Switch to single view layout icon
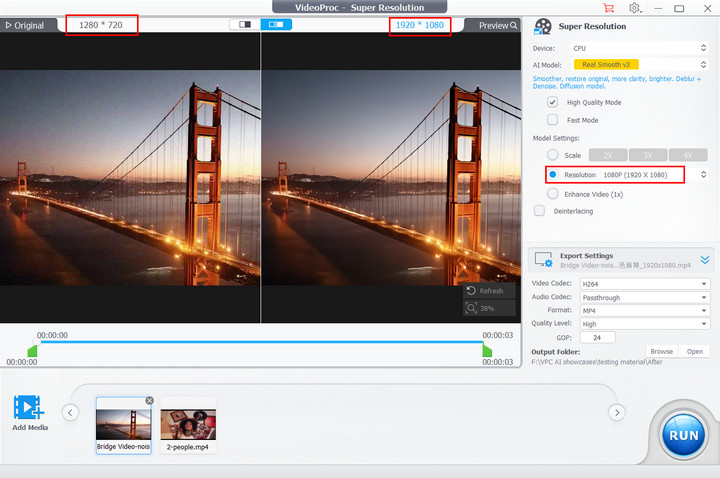Viewport: 720px width, 478px height. (x=245, y=24)
